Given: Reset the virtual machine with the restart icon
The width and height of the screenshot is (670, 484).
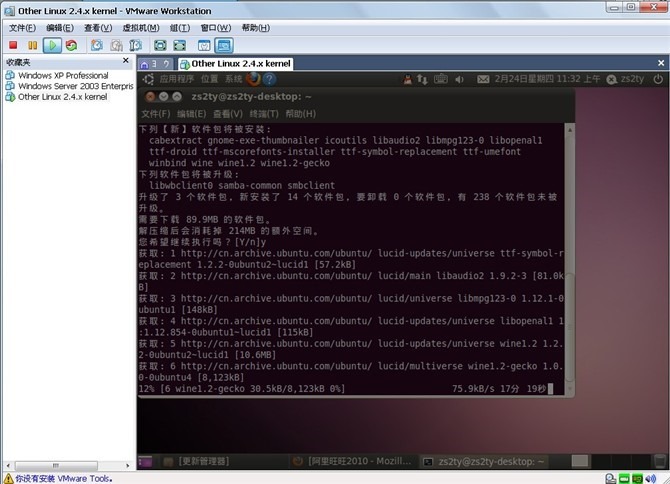Looking at the screenshot, I should [71, 45].
